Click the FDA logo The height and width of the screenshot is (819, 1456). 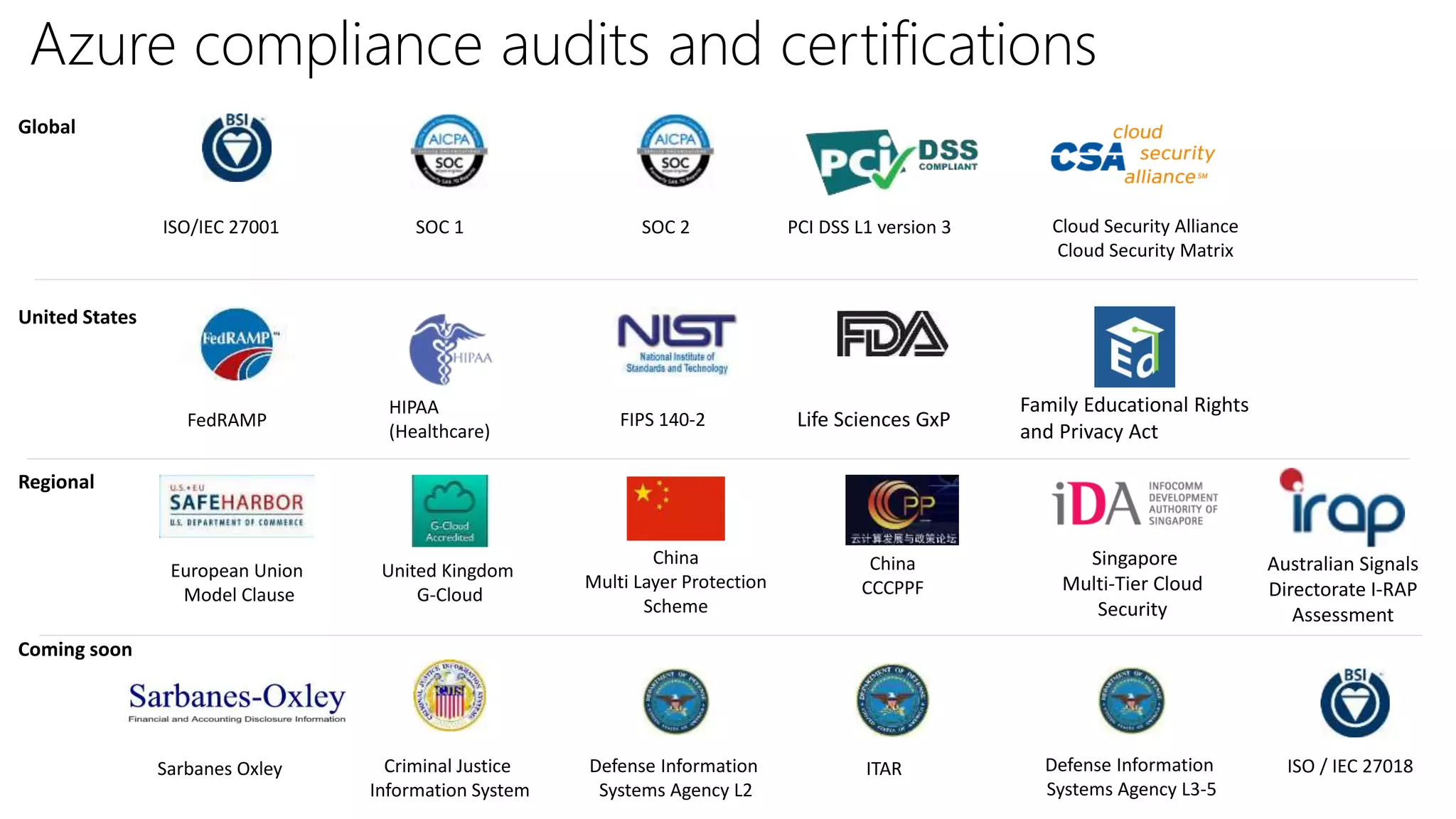coord(892,333)
